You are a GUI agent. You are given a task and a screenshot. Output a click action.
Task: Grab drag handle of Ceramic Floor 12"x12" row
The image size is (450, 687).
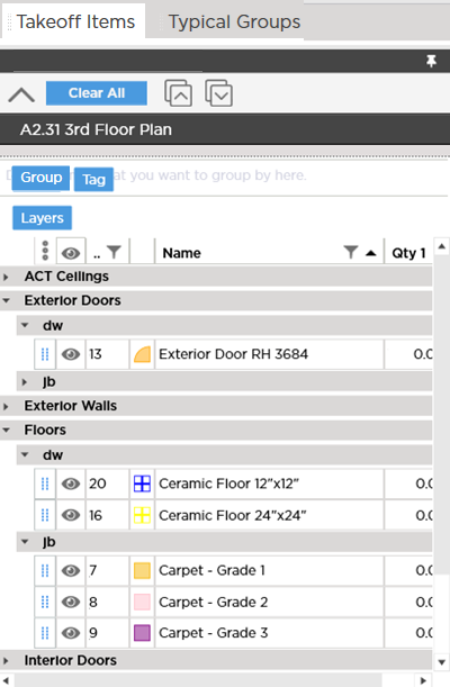[45, 484]
